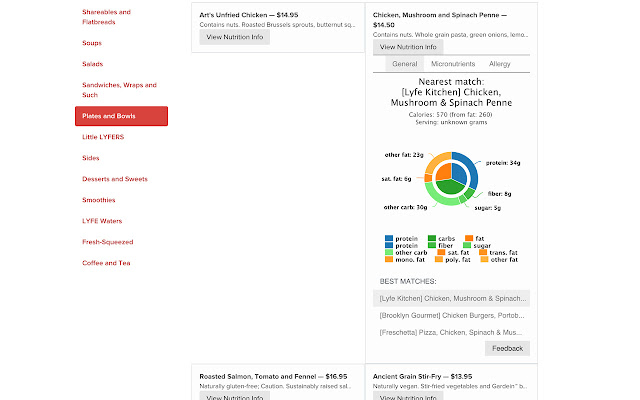Click the 'mono. fat' legend swatch
The height and width of the screenshot is (400, 640).
point(389,259)
